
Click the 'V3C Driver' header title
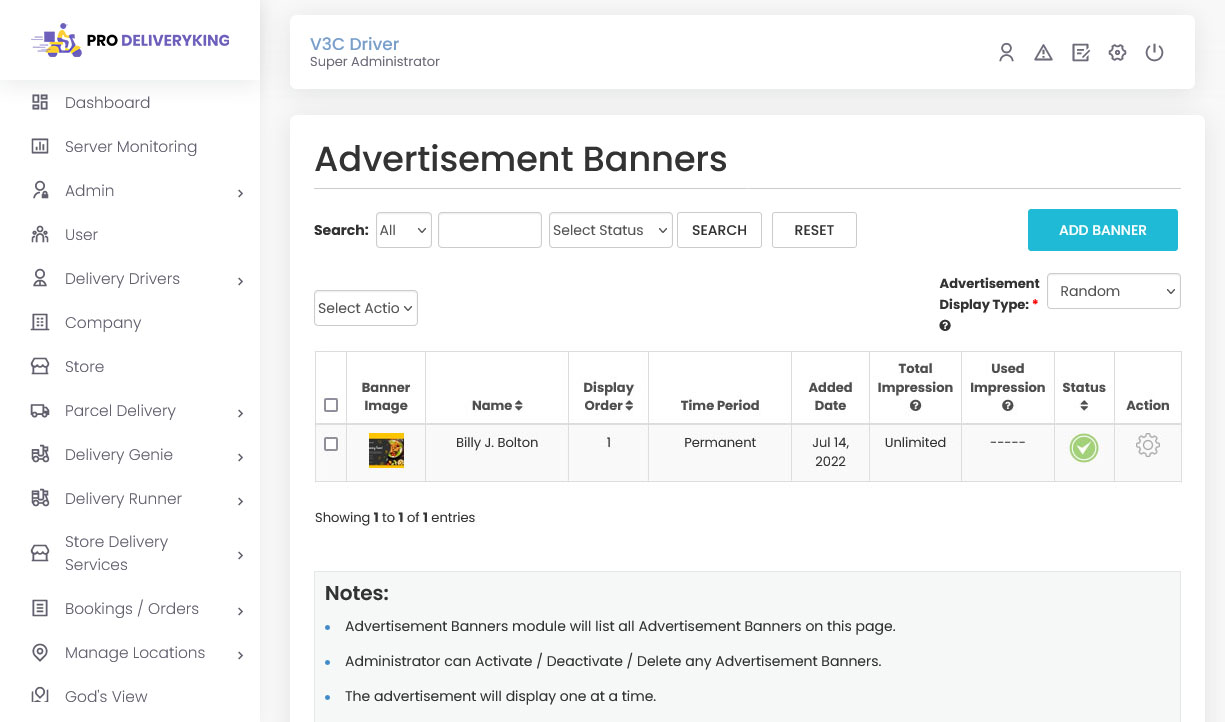click(355, 44)
